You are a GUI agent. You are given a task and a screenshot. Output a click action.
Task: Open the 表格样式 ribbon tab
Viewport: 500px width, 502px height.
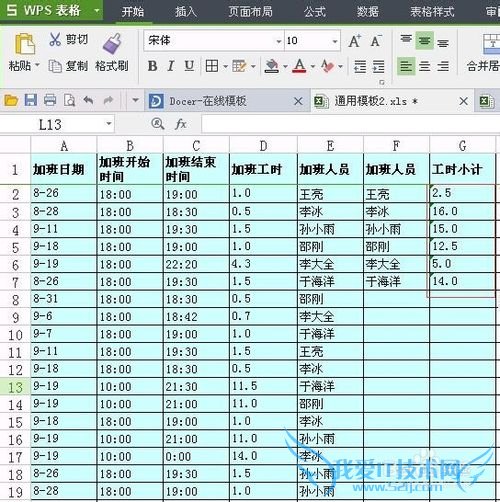pos(432,12)
